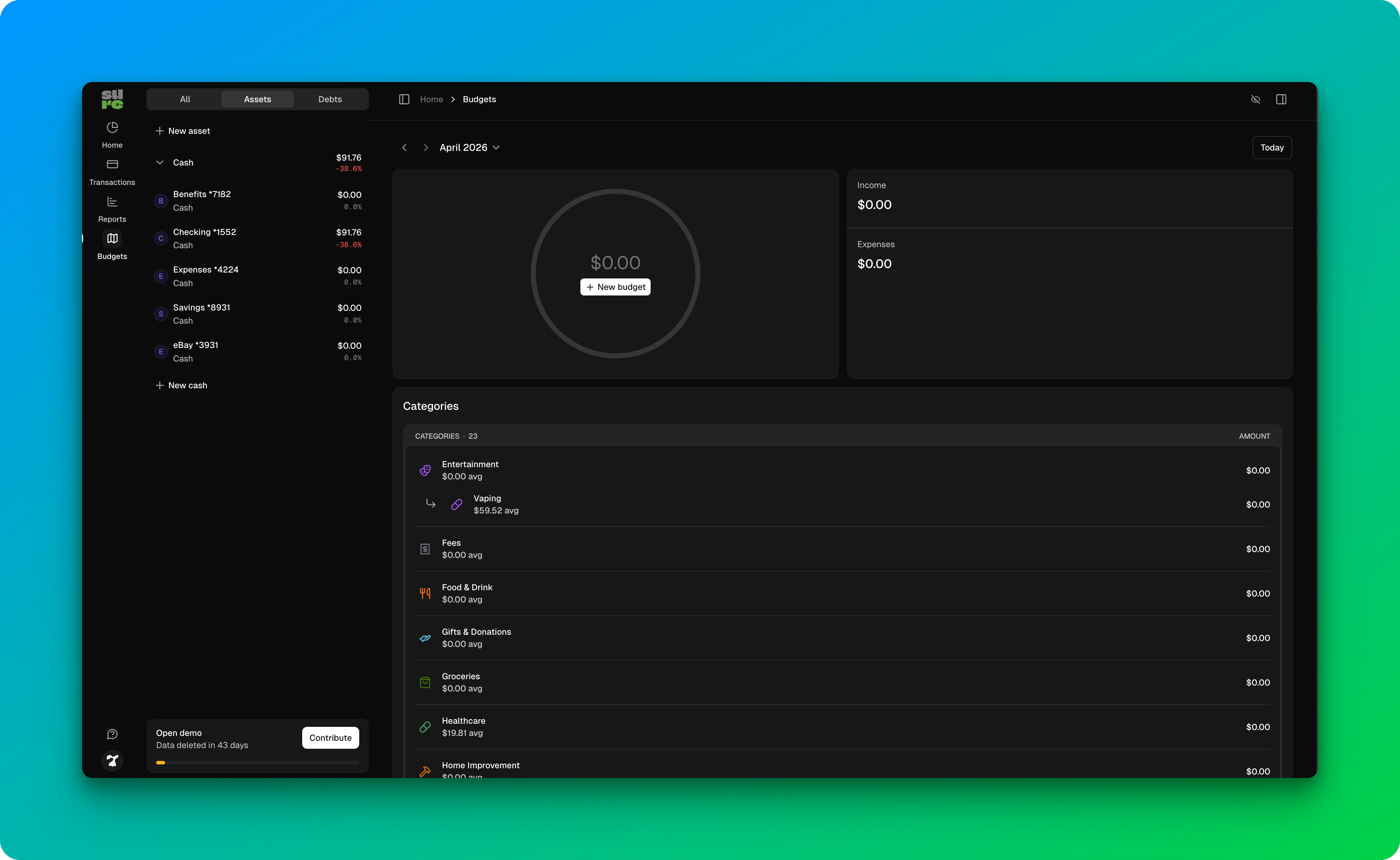Open the Savings *8931 account row

pos(258,314)
